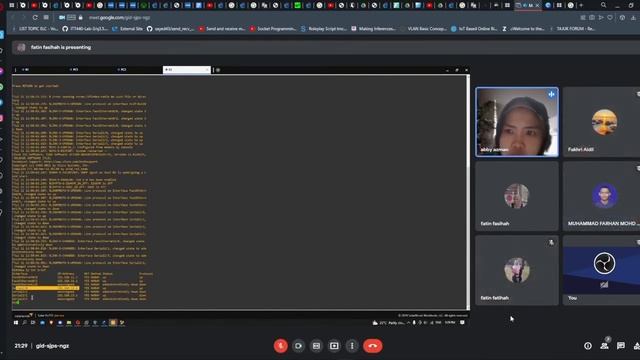
Task: Open the 'VLAN Basic Concept' bookmark
Action: [424, 29]
